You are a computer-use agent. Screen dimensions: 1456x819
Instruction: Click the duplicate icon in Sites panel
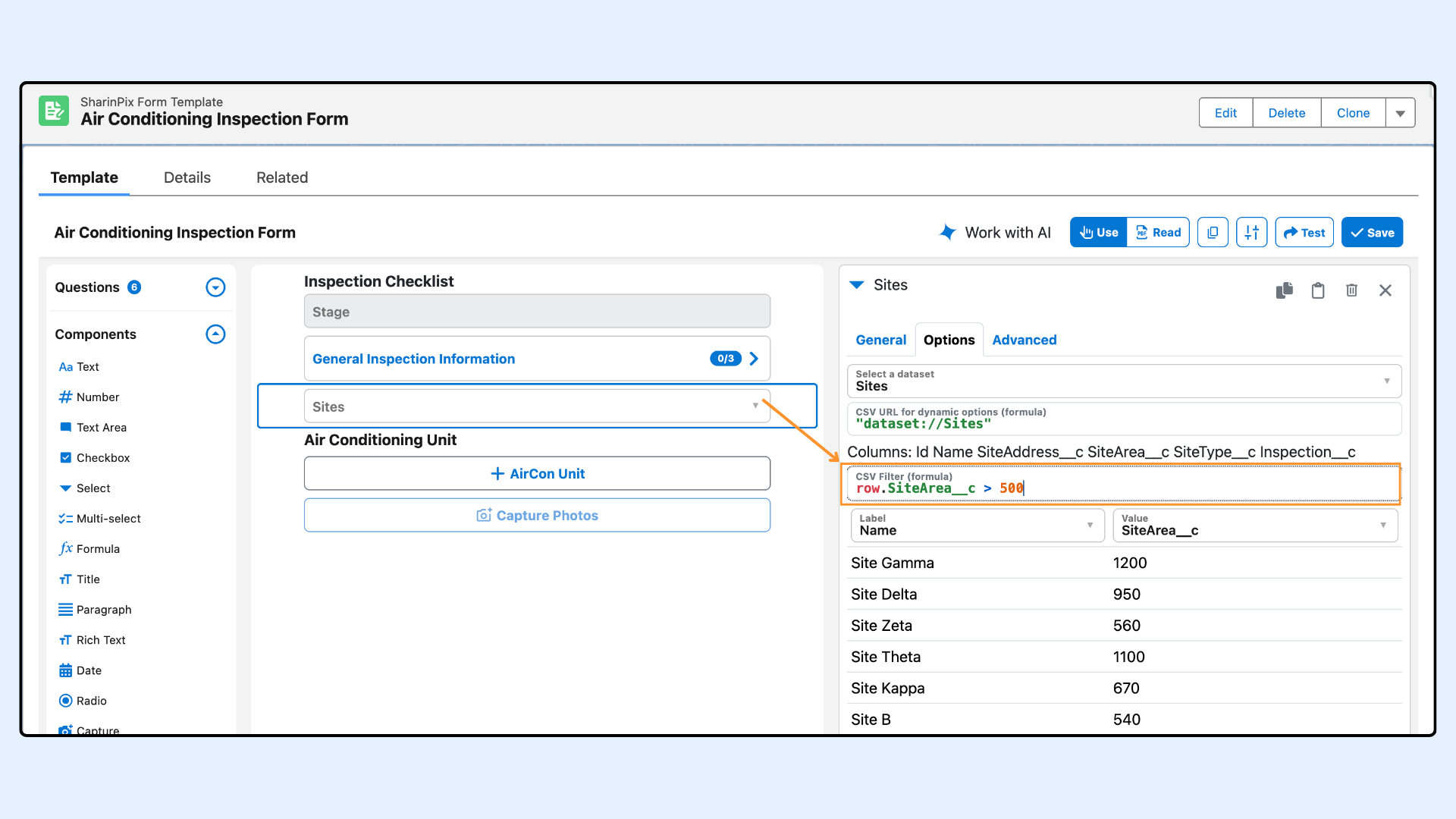pos(1284,290)
